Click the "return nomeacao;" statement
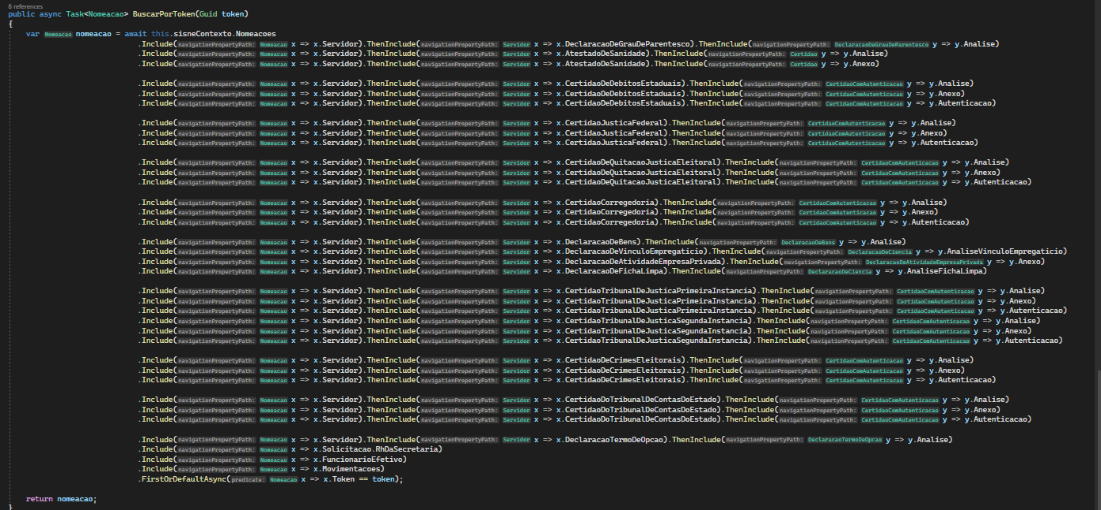The height and width of the screenshot is (510, 1101). point(62,499)
